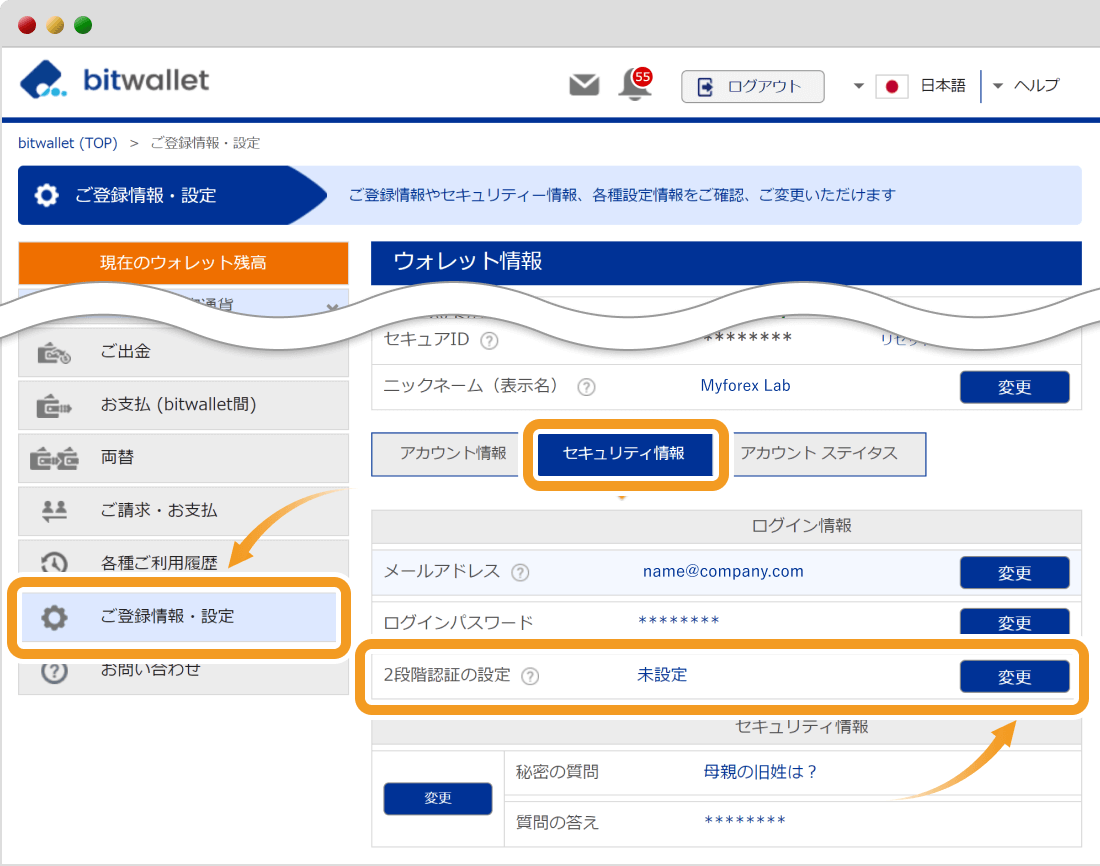Viewport: 1100px width, 866px height.
Task: Click the 母親の旧姓は？ question text
Action: (x=760, y=772)
